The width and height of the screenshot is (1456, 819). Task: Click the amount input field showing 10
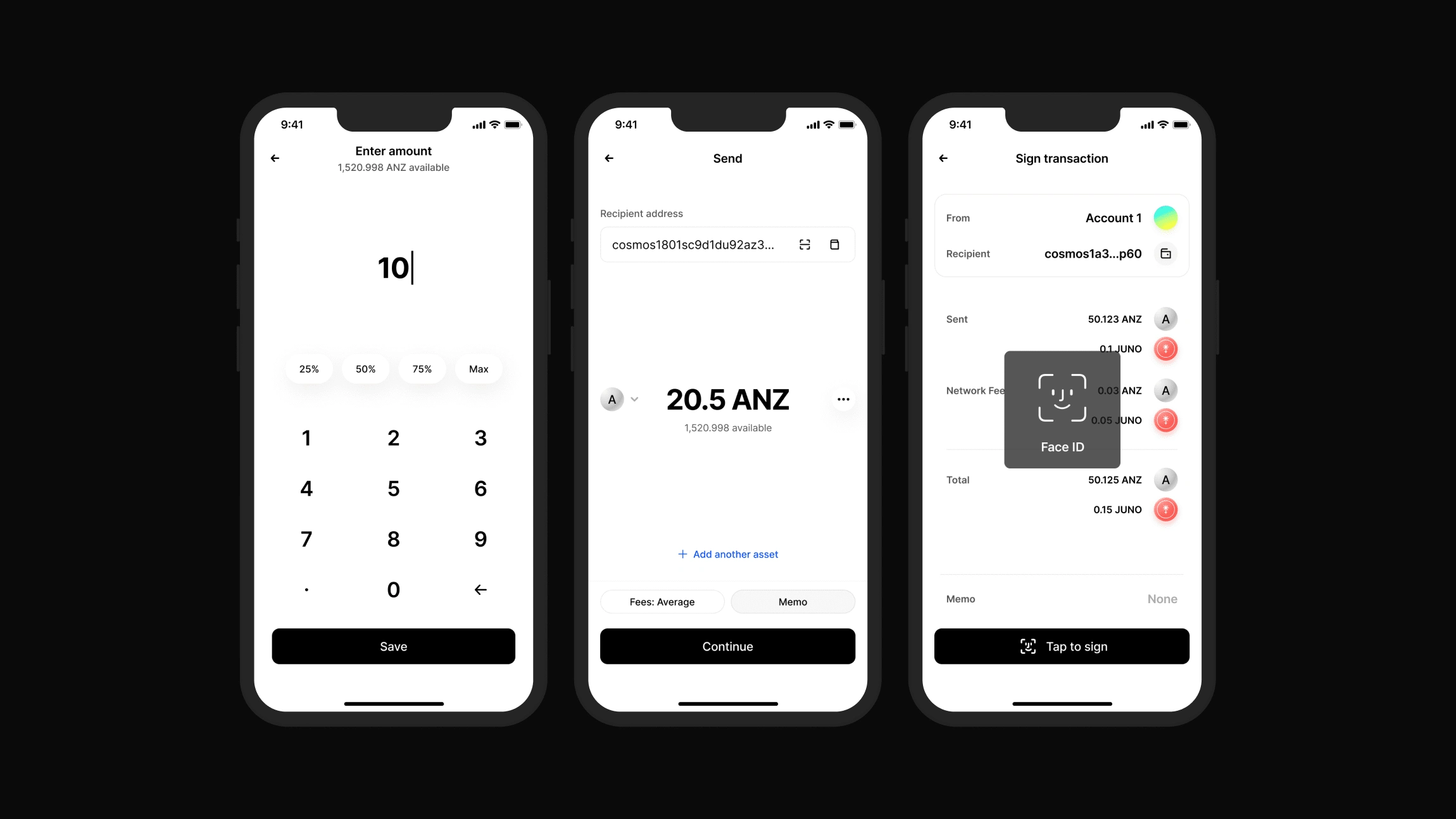coord(393,267)
